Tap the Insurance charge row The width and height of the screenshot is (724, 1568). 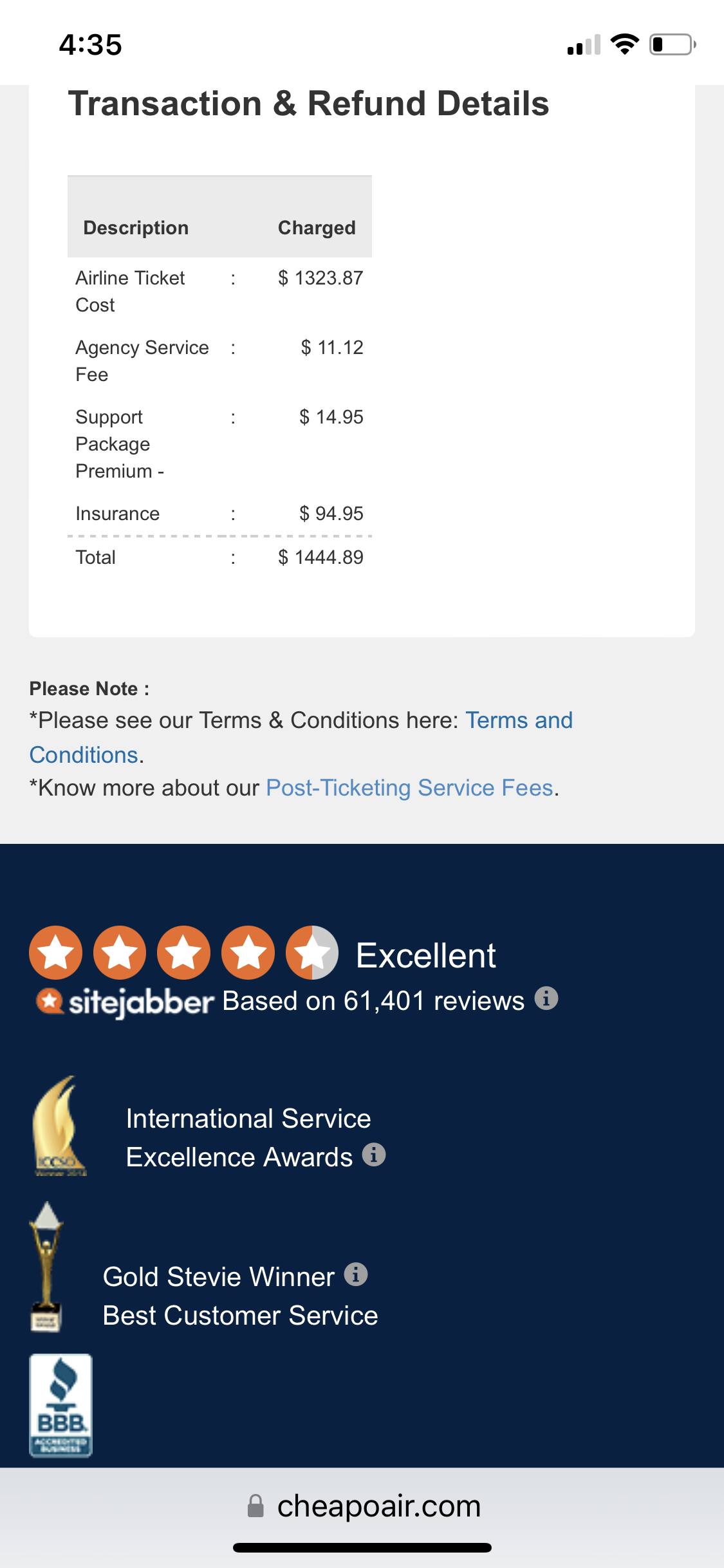point(219,514)
